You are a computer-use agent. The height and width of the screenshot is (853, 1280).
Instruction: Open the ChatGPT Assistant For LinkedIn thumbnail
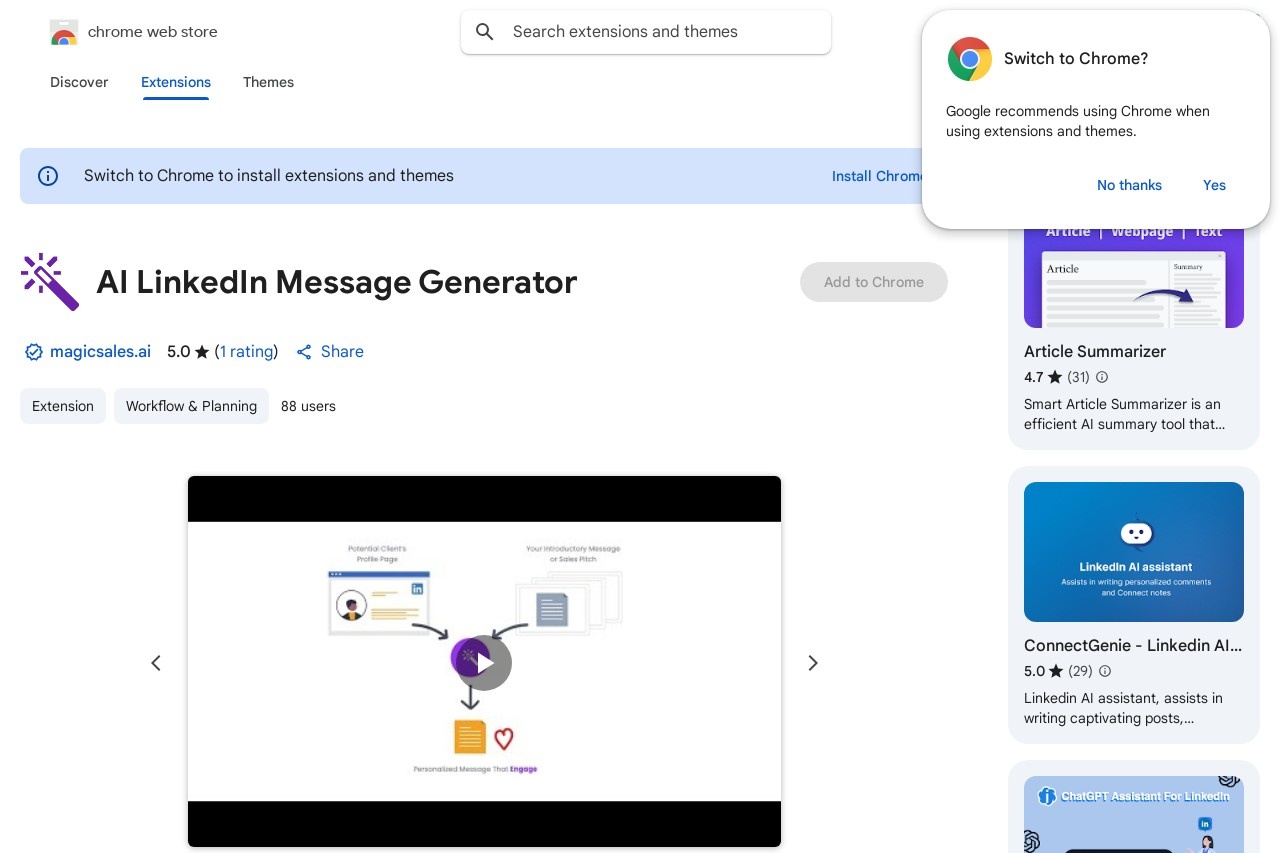1134,814
